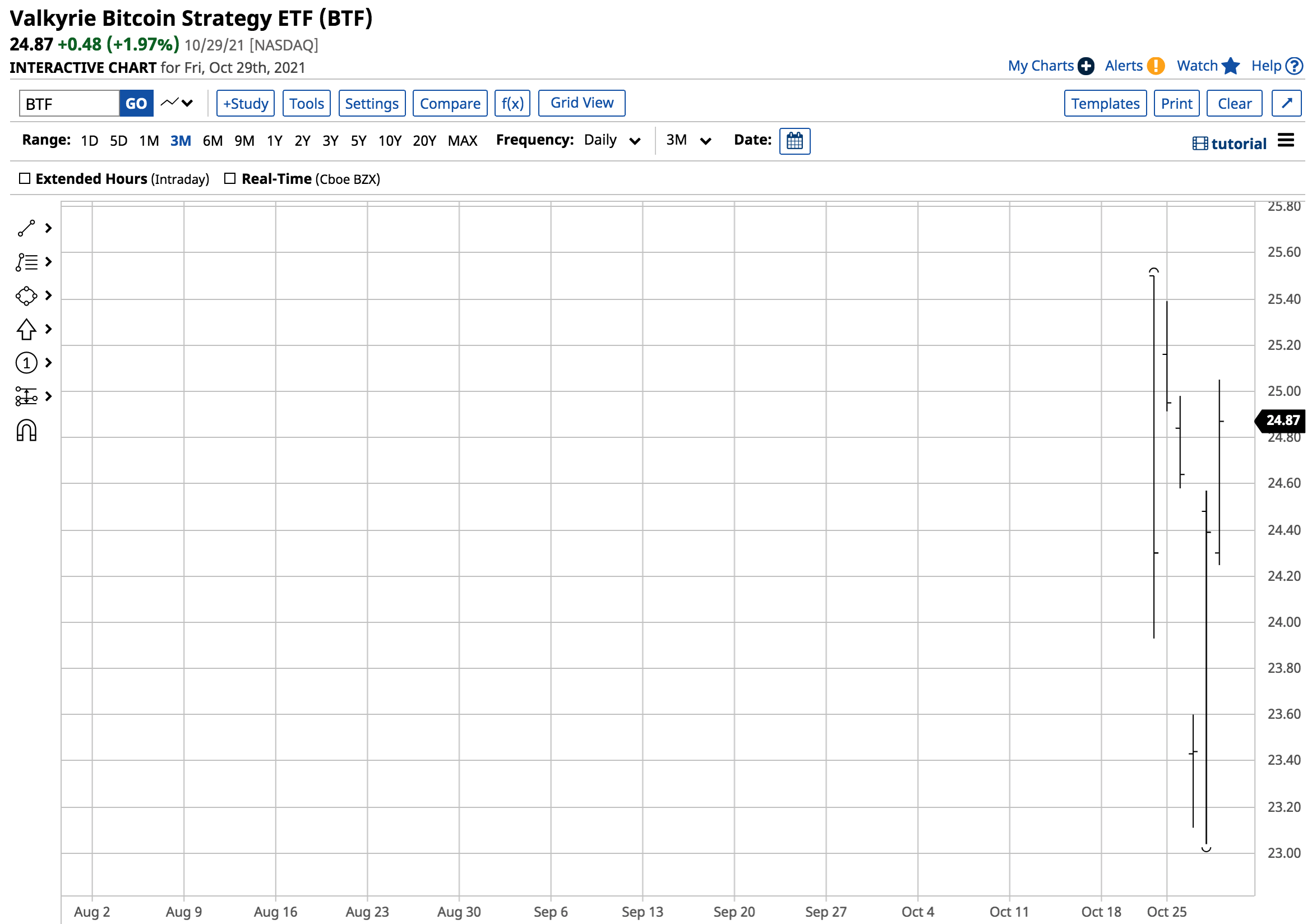Set range to 9M
This screenshot has height=924, width=1312.
pos(244,141)
